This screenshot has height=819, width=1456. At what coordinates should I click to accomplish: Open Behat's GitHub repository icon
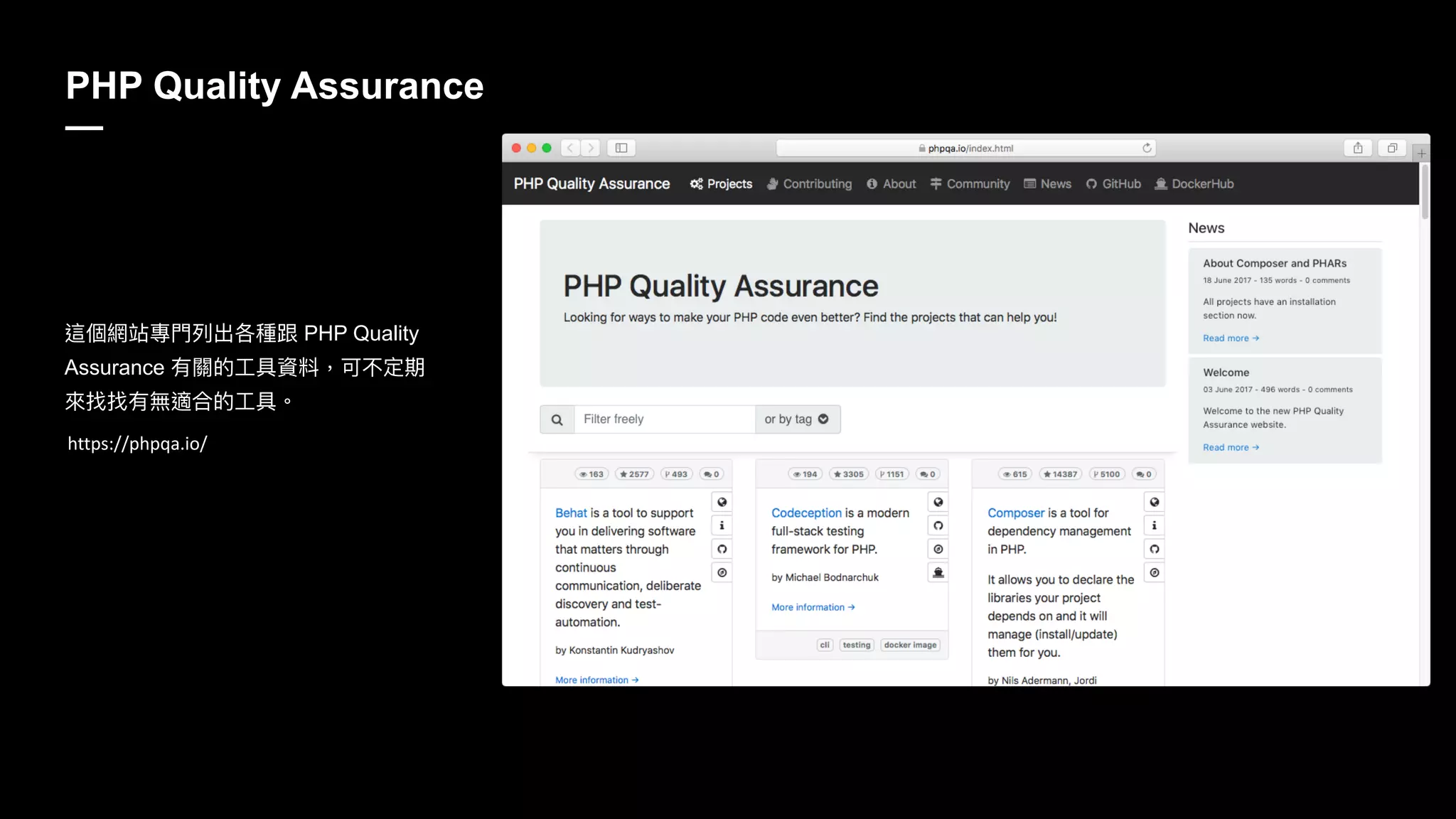(722, 549)
